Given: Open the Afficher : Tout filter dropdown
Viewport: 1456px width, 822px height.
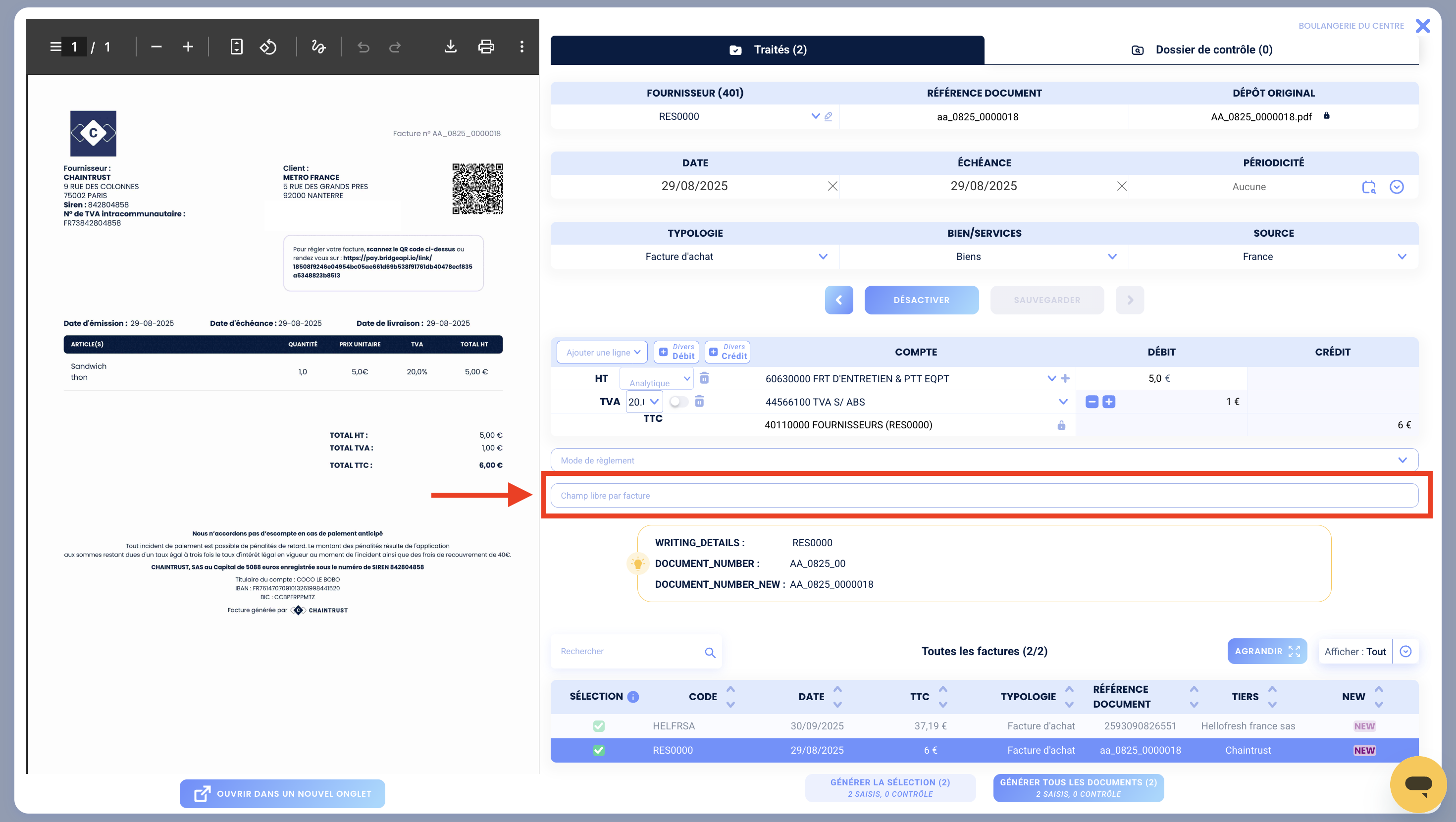Looking at the screenshot, I should (x=1405, y=651).
